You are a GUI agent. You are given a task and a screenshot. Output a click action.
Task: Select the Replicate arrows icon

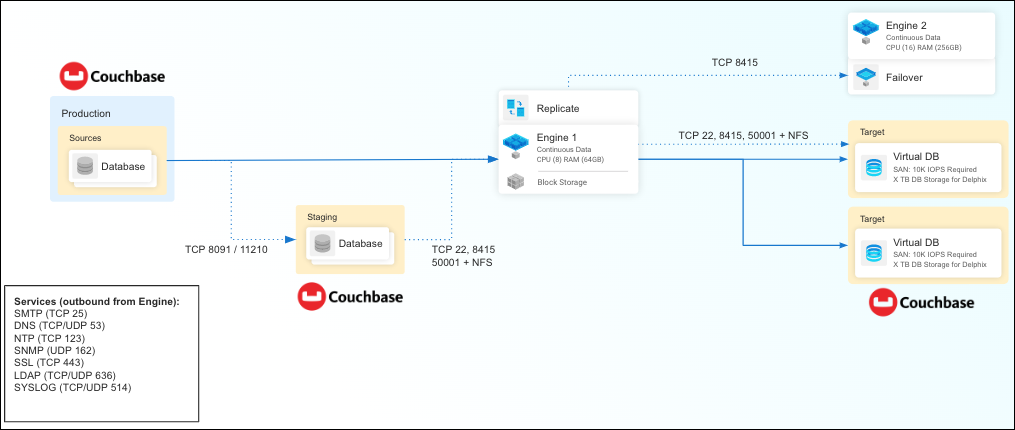(515, 108)
